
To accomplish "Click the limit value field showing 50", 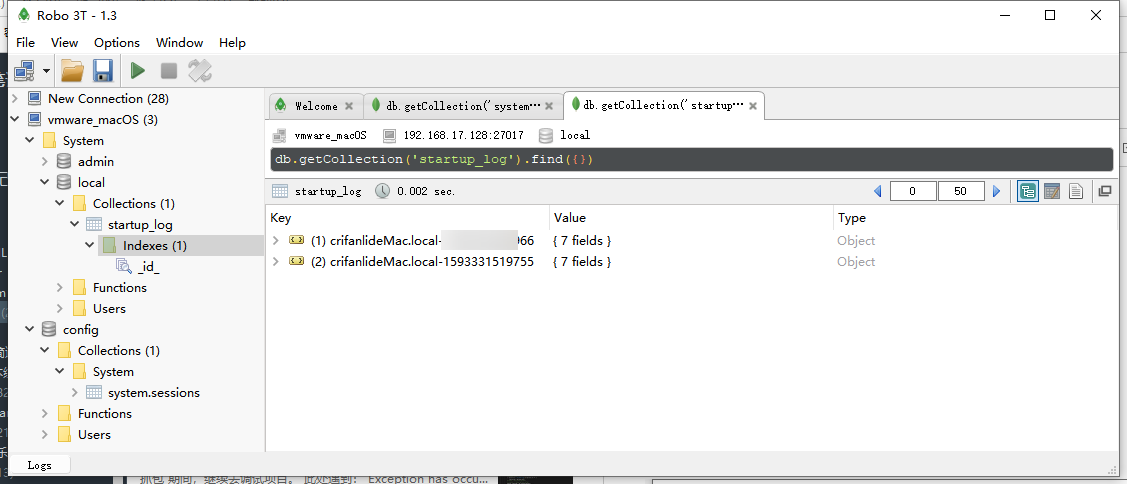I will (961, 191).
